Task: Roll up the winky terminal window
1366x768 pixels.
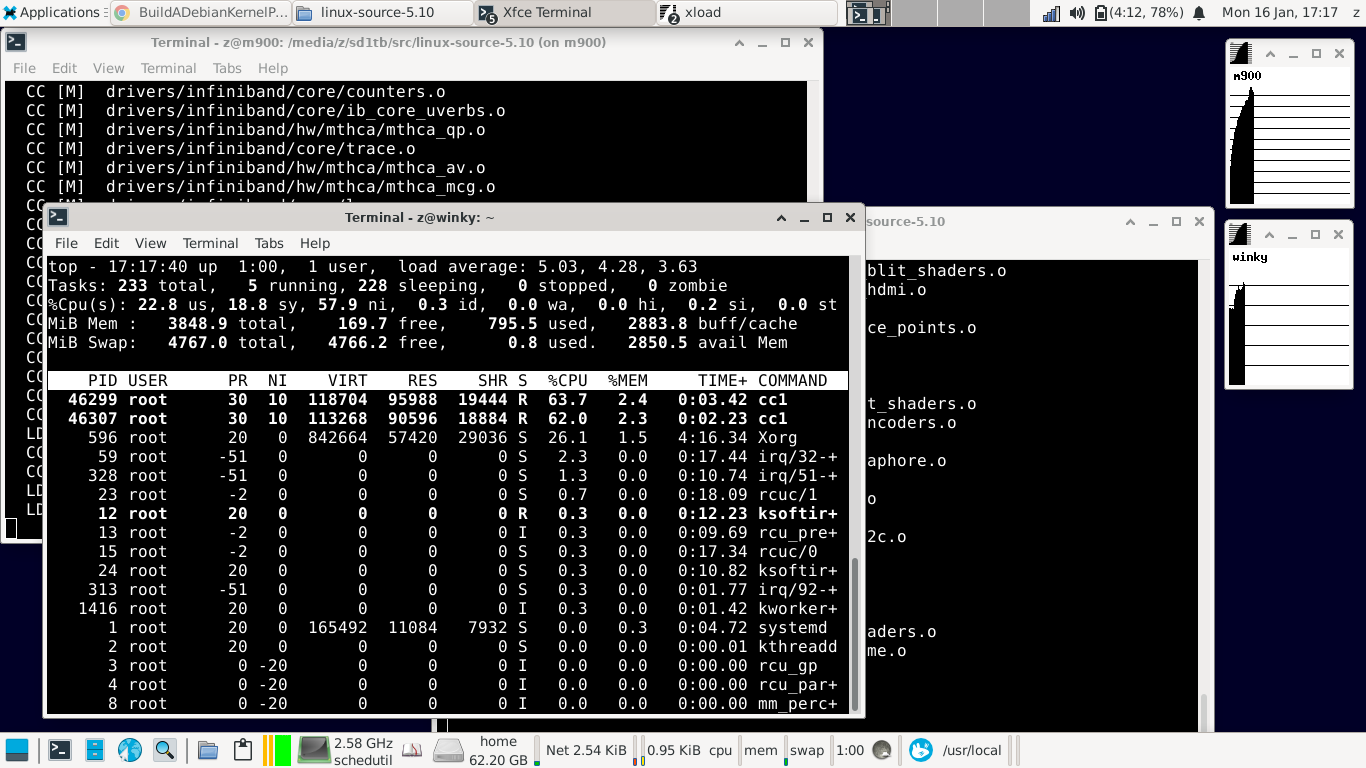Action: 782,217
